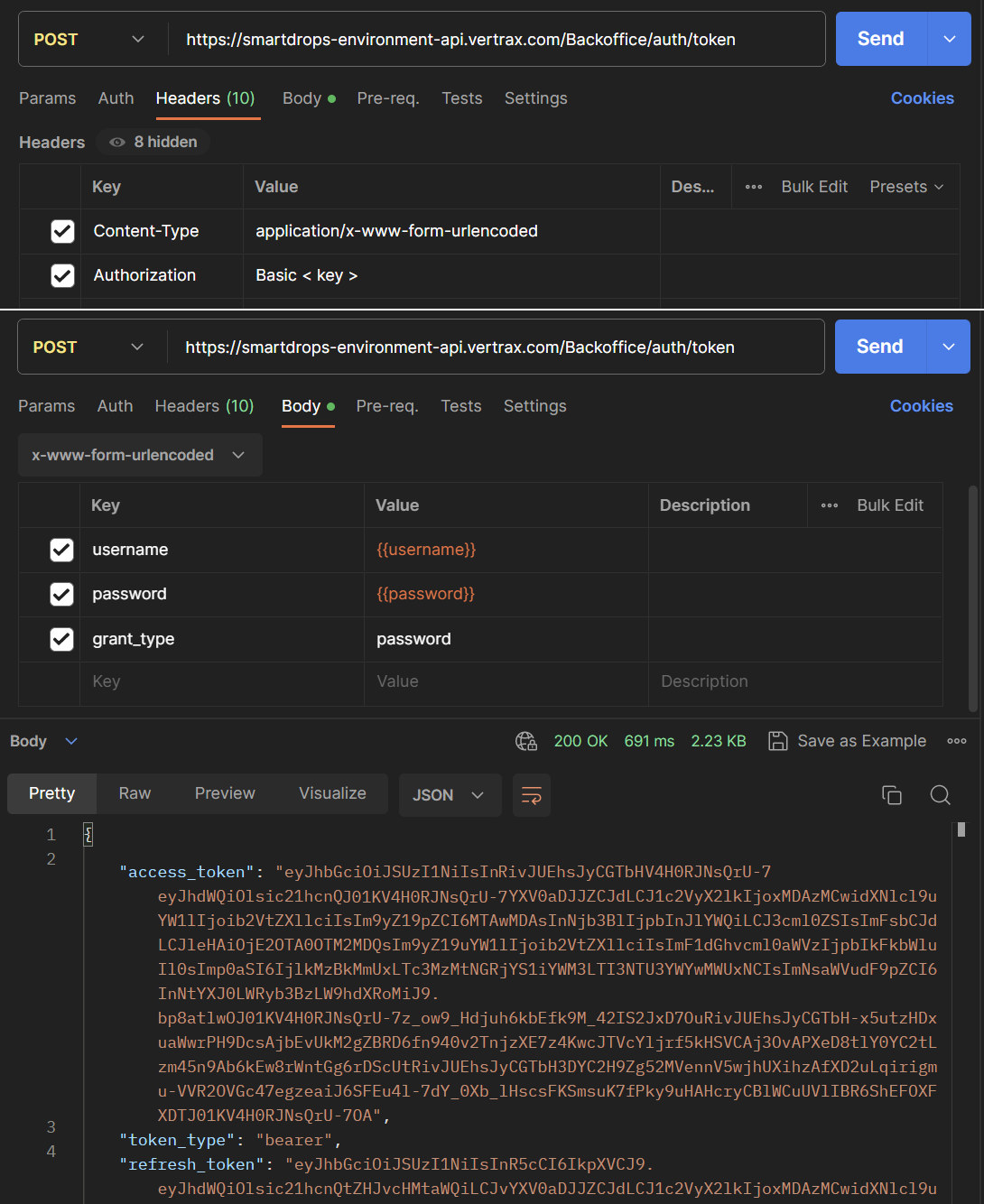Screen dimensions: 984x1204
Task: Click the 200 OK status text
Action: pos(580,741)
